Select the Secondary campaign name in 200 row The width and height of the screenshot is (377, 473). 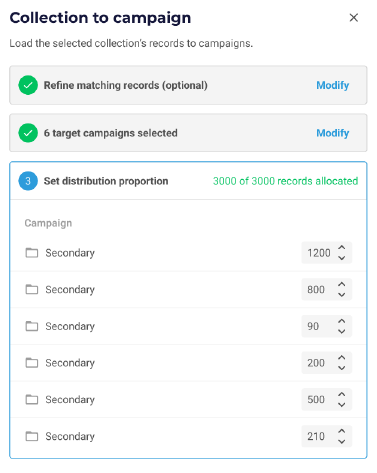point(70,363)
